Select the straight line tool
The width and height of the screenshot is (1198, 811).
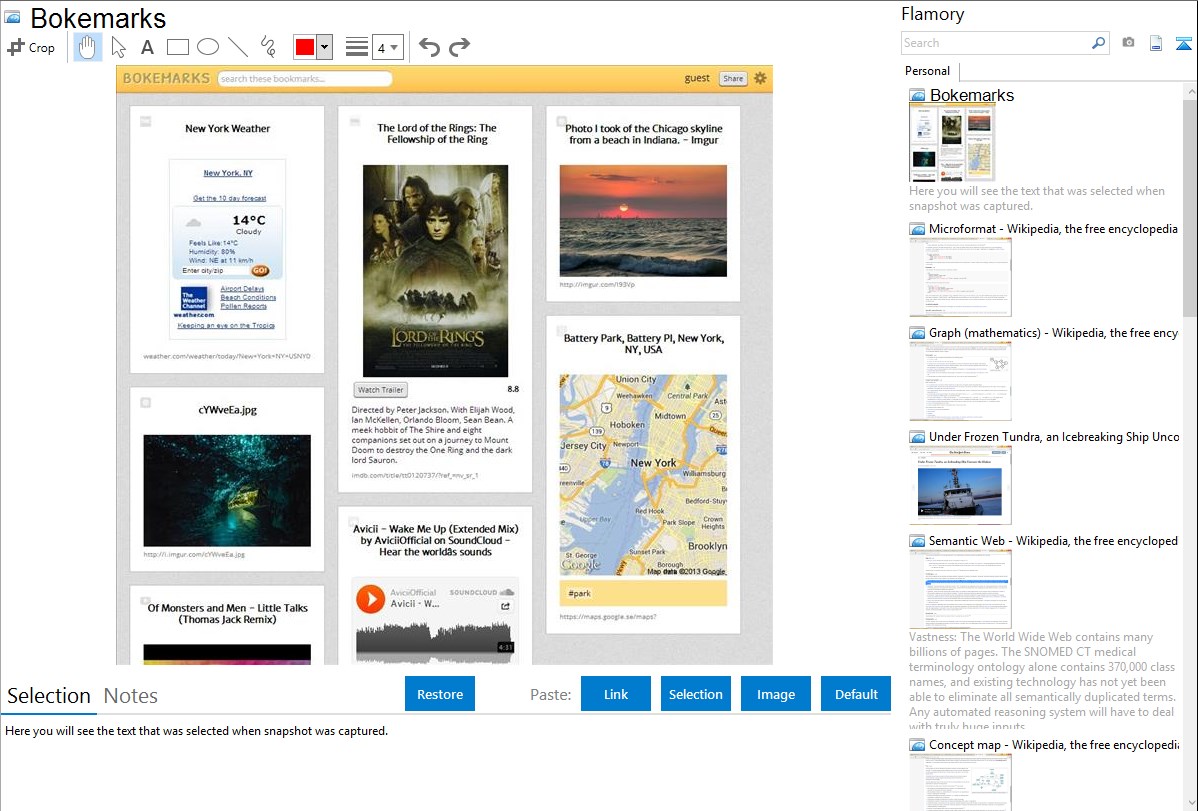[x=238, y=47]
